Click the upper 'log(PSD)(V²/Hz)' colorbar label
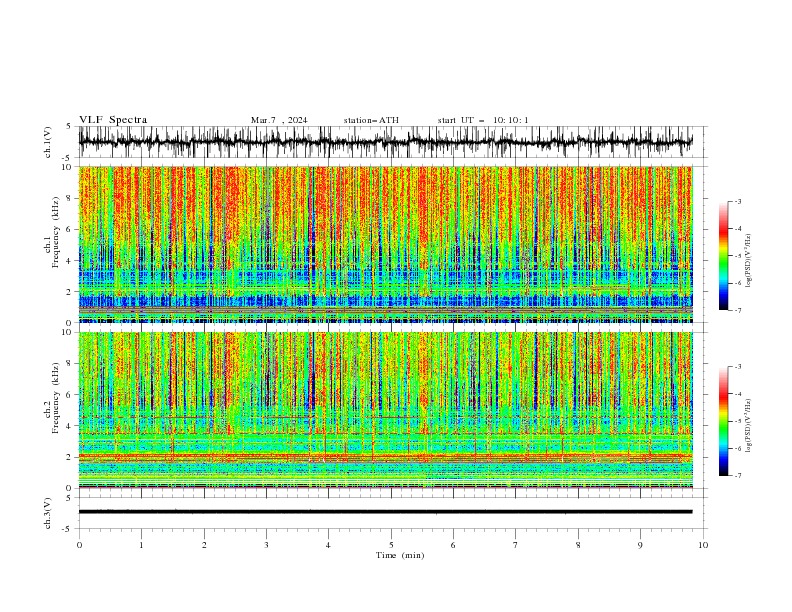The image size is (792, 612). tap(748, 261)
